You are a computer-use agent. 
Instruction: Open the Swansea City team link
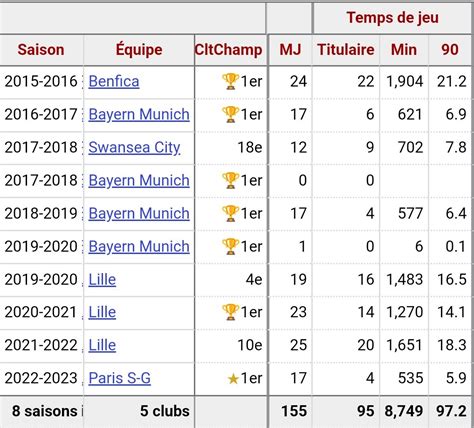[x=134, y=148]
